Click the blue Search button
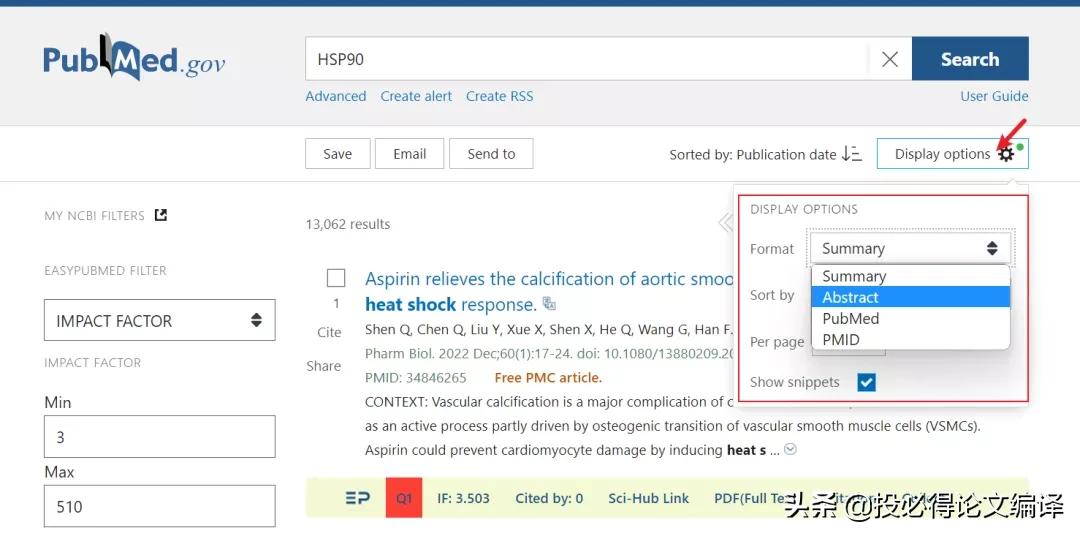 (970, 59)
